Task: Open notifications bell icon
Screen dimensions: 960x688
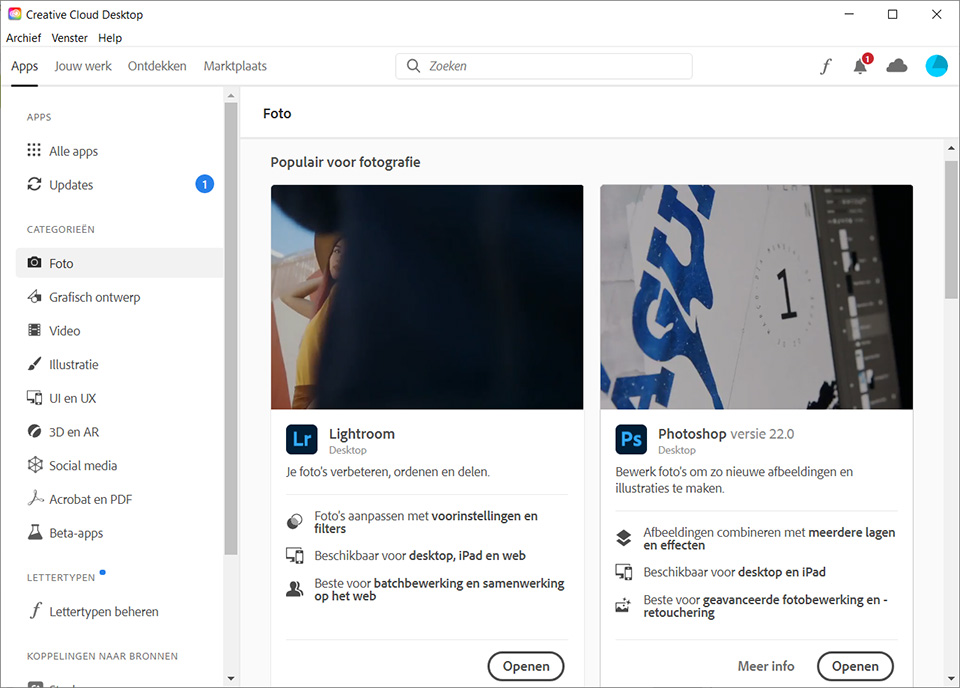Action: [861, 65]
